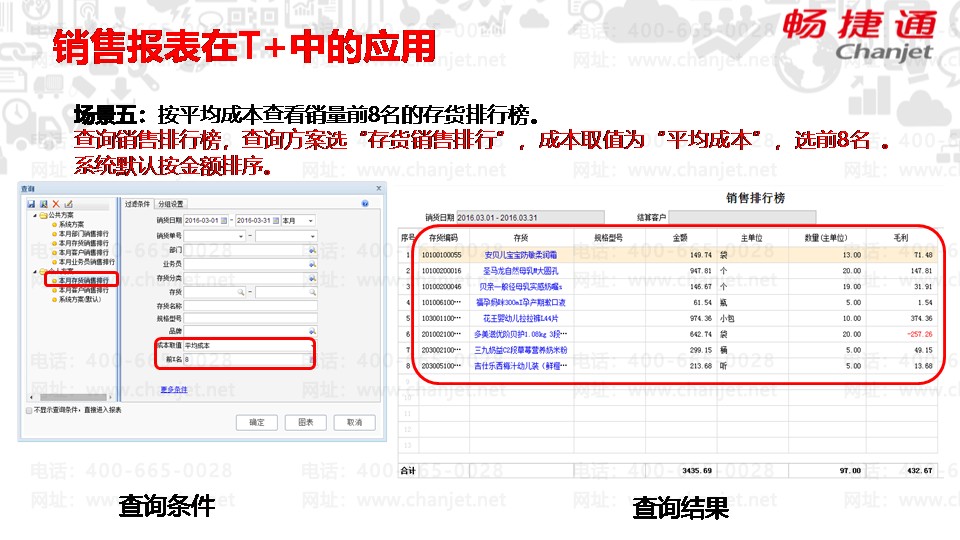Screen dimensions: 960x540
Task: Close the 查询 dialog with X
Action: coord(378,188)
